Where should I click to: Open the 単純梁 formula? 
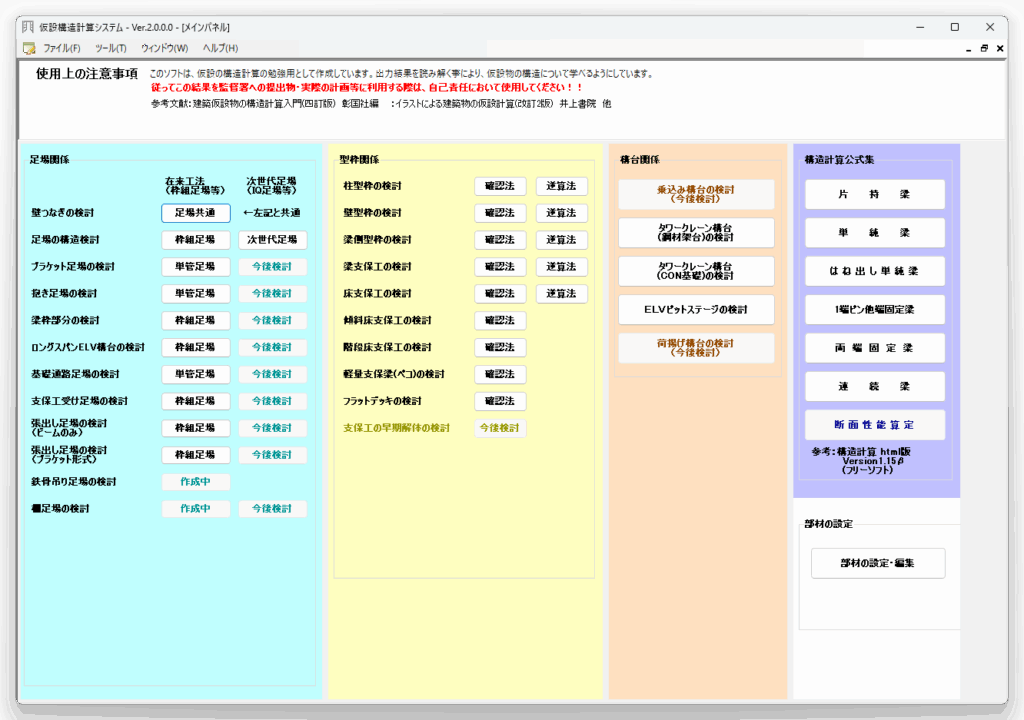point(874,233)
